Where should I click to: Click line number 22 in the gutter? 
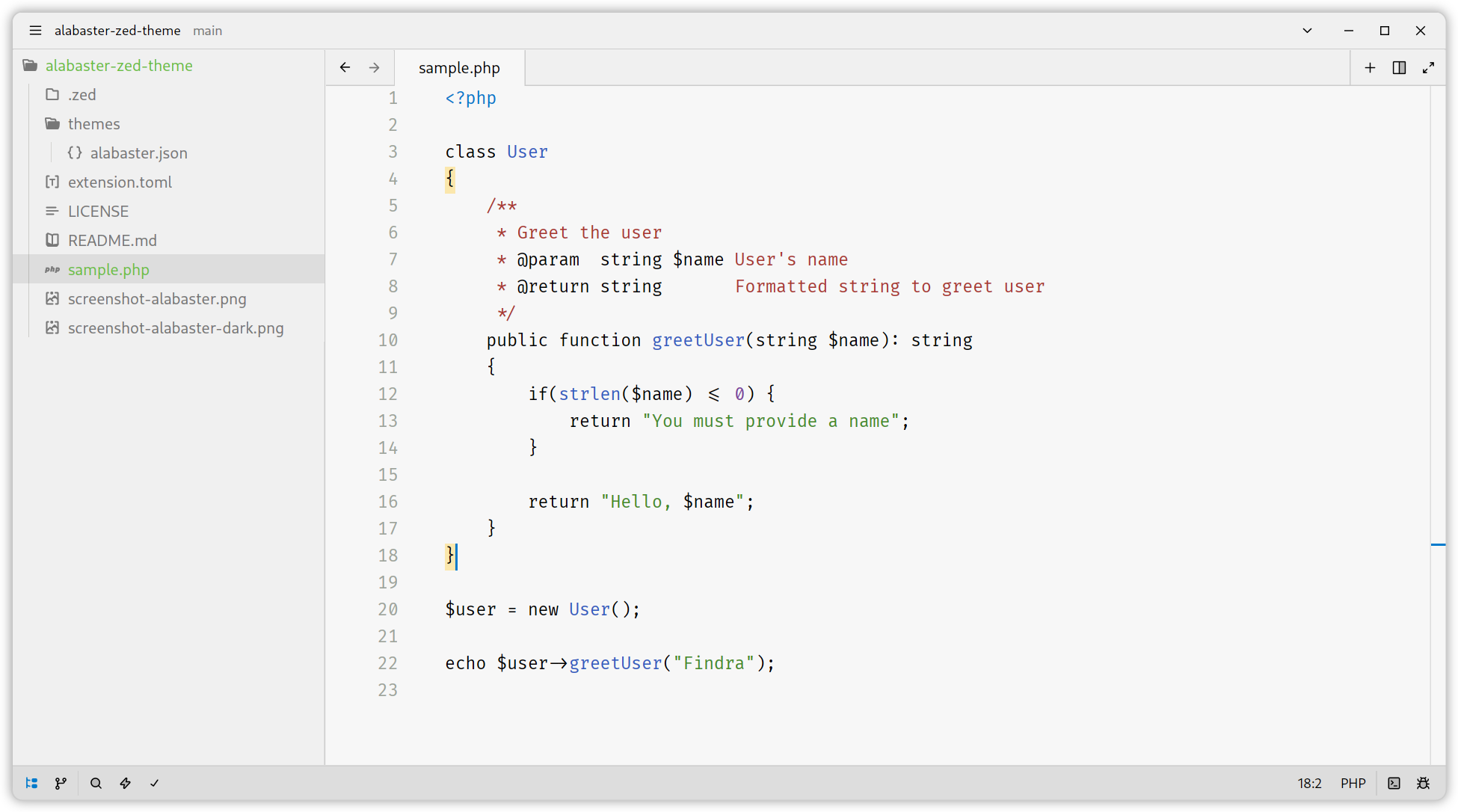click(387, 663)
